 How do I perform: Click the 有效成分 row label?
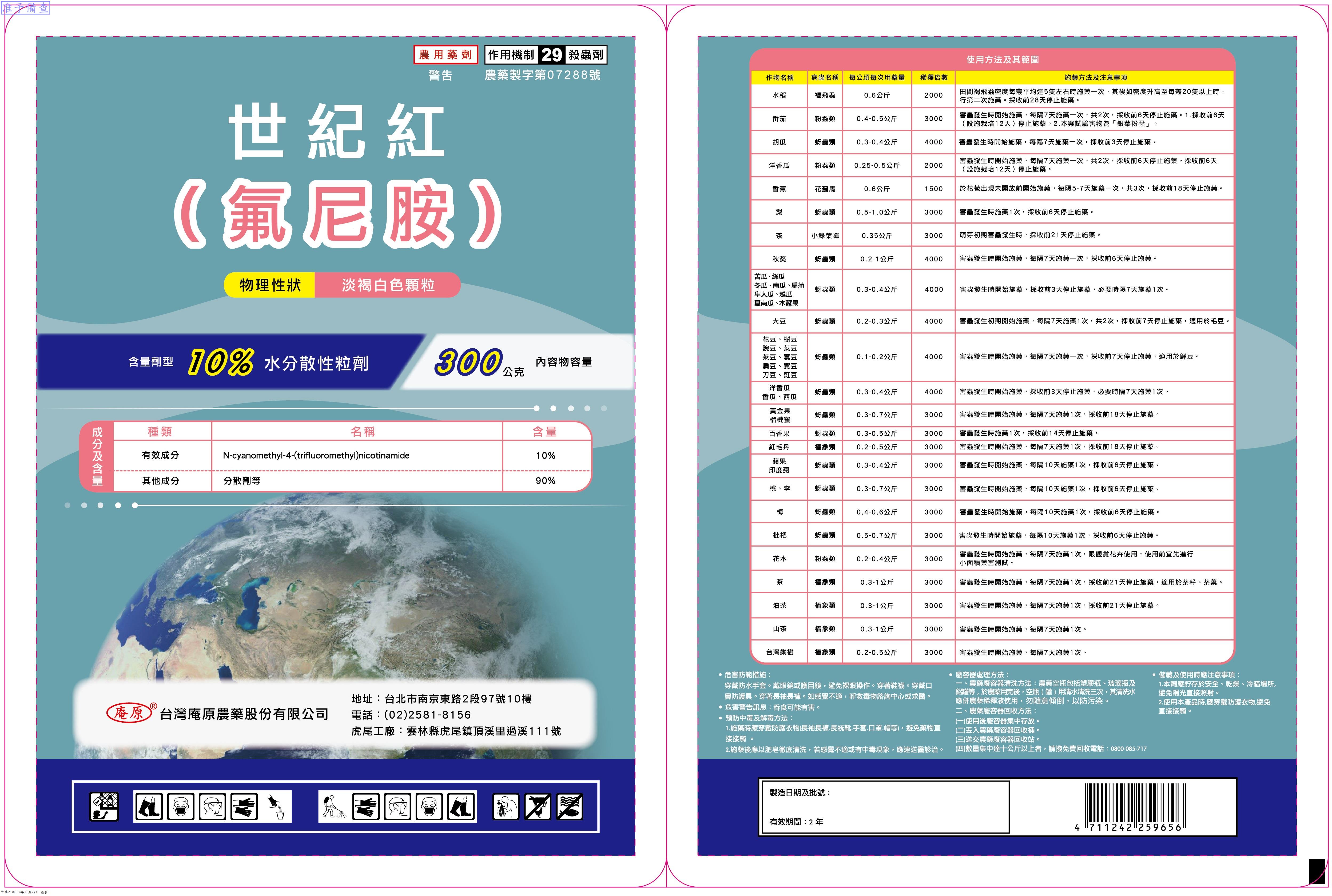(161, 455)
